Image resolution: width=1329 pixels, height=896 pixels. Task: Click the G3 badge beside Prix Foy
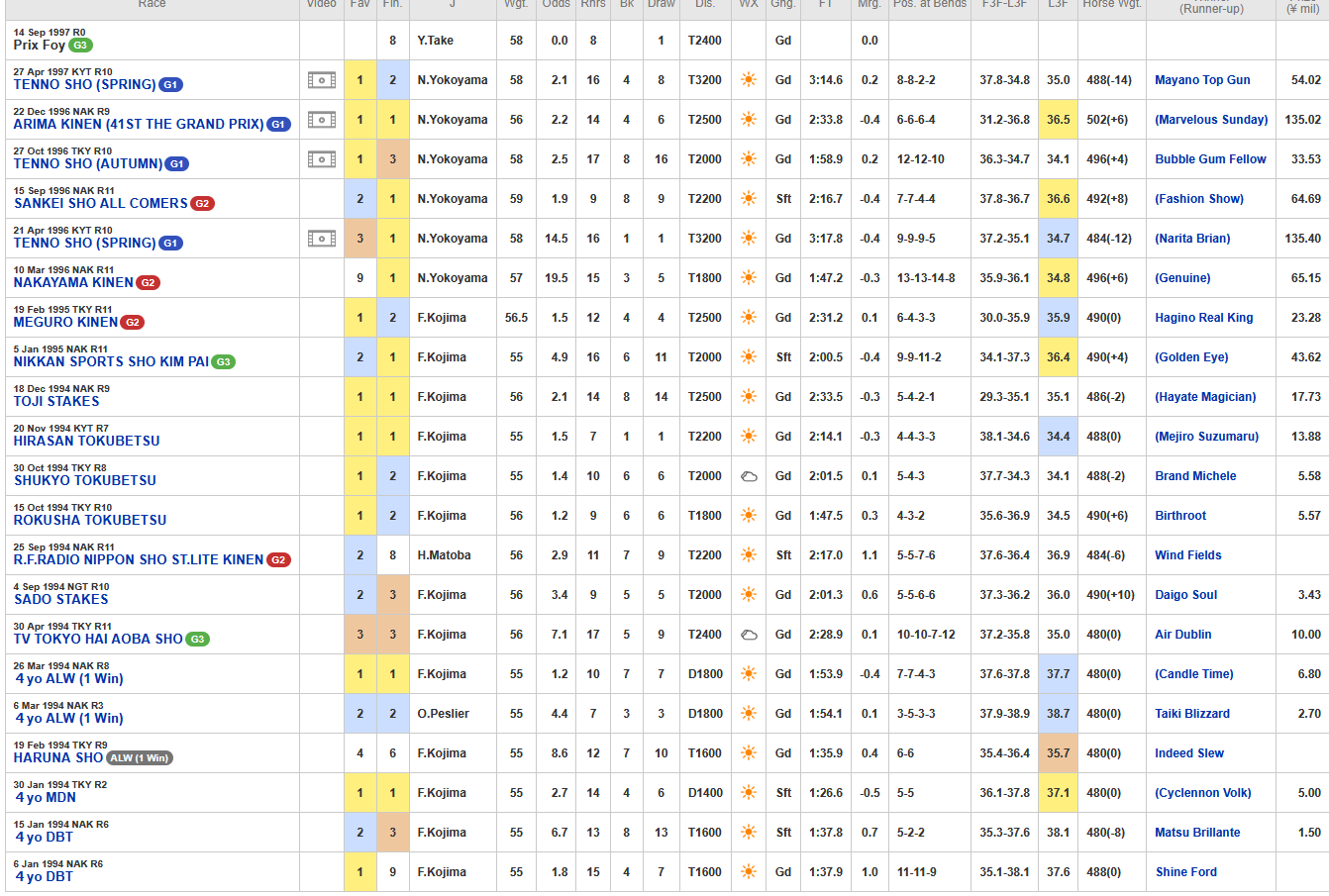tap(81, 46)
